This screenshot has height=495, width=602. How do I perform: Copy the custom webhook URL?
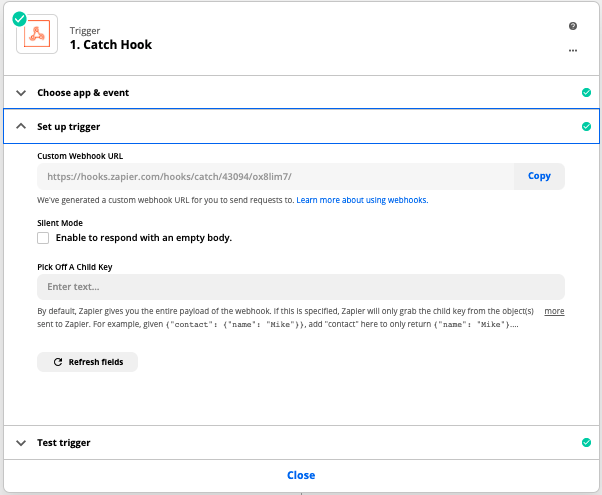coord(539,176)
